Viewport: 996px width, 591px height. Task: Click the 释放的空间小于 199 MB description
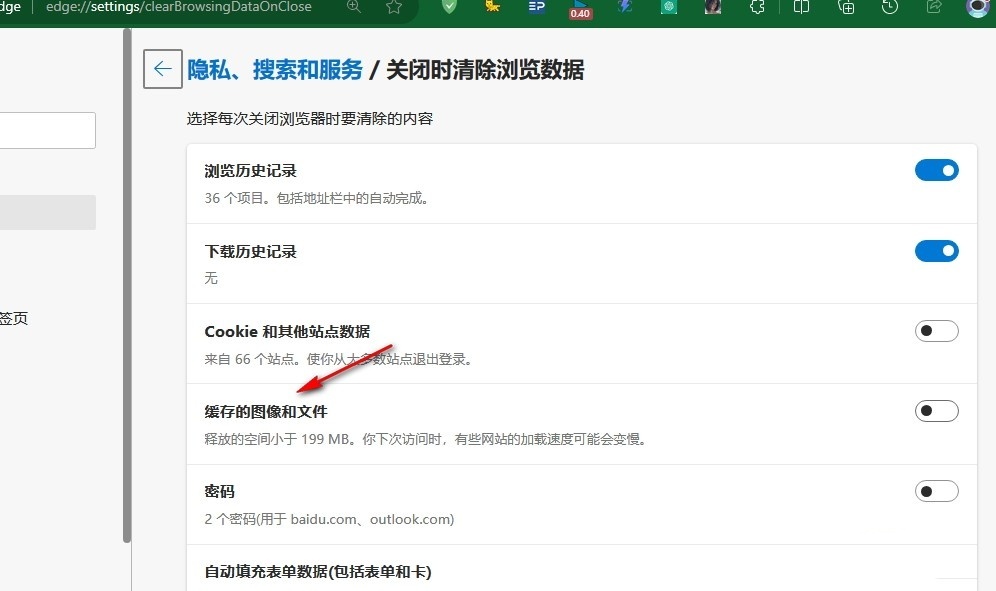click(x=426, y=439)
